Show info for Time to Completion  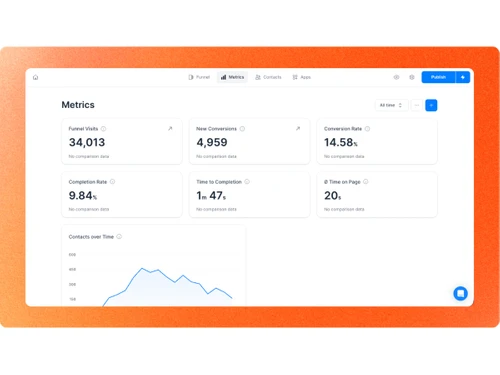coord(247,182)
